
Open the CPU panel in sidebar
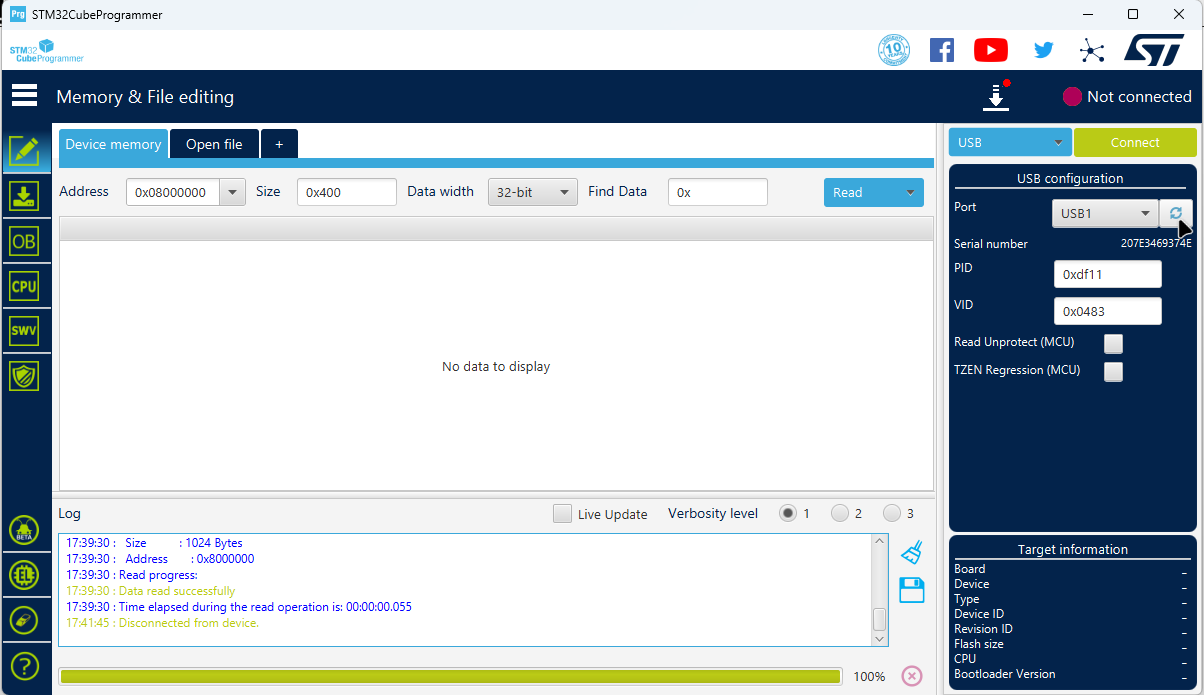pos(24,286)
